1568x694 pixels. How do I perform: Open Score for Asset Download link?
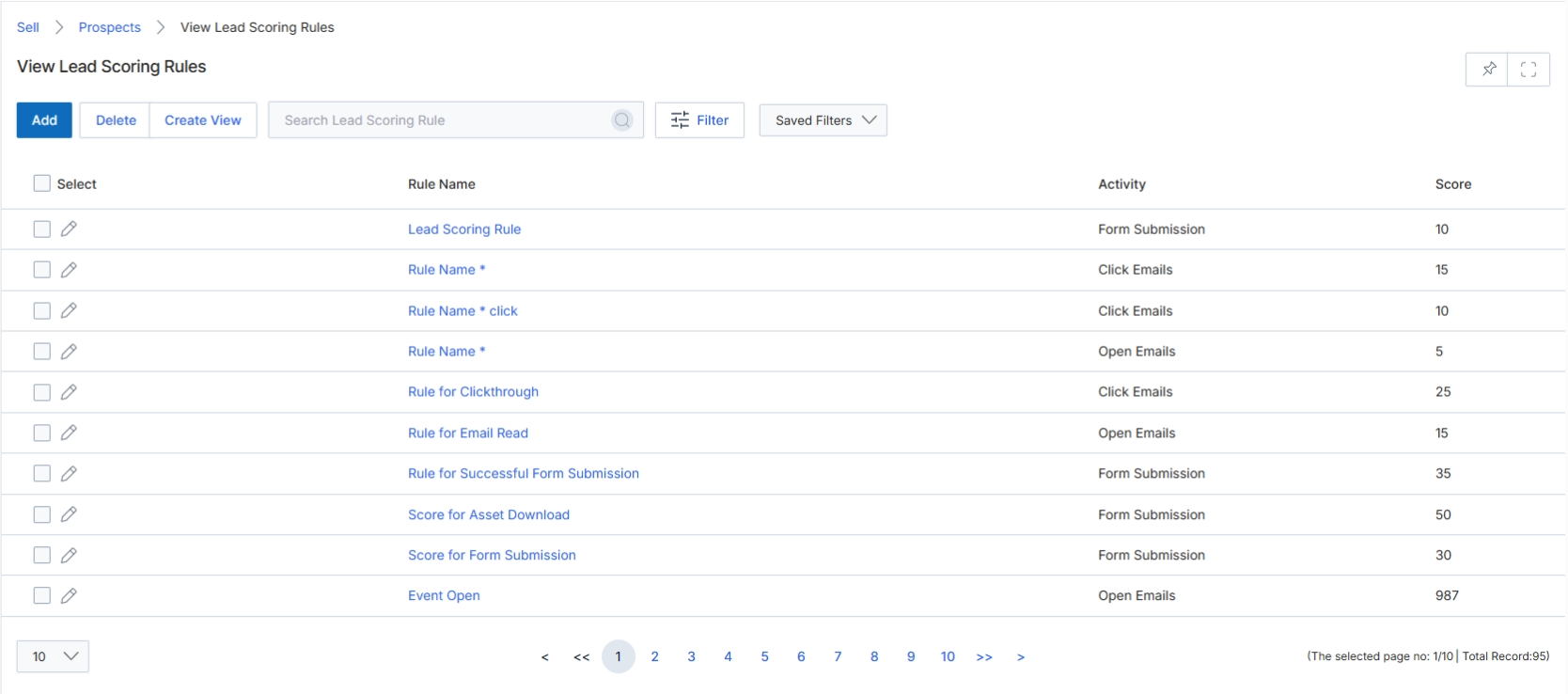tap(489, 515)
